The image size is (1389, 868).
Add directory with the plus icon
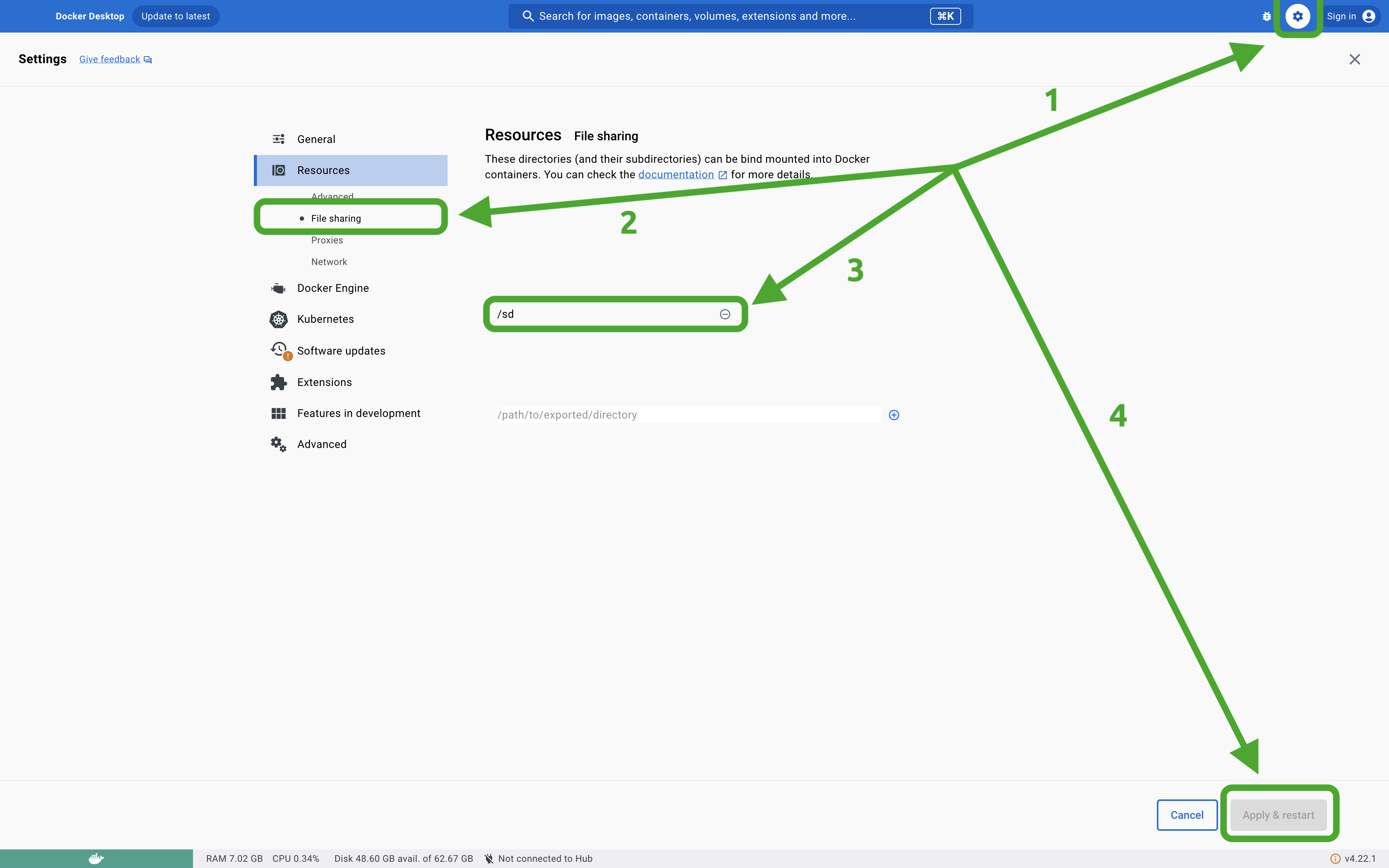click(894, 415)
